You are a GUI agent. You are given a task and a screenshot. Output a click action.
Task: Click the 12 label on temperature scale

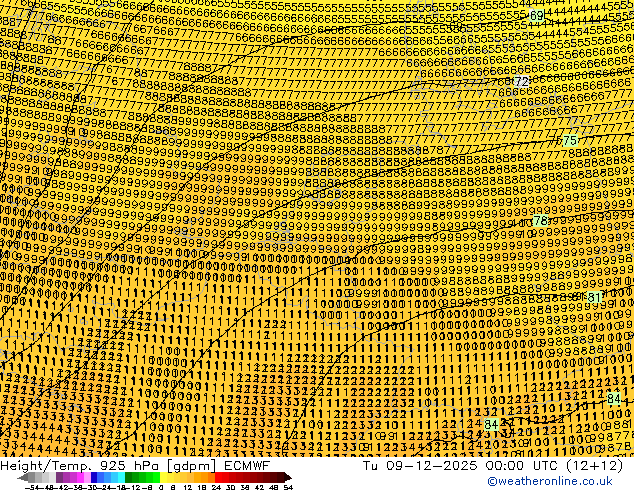tap(187, 487)
